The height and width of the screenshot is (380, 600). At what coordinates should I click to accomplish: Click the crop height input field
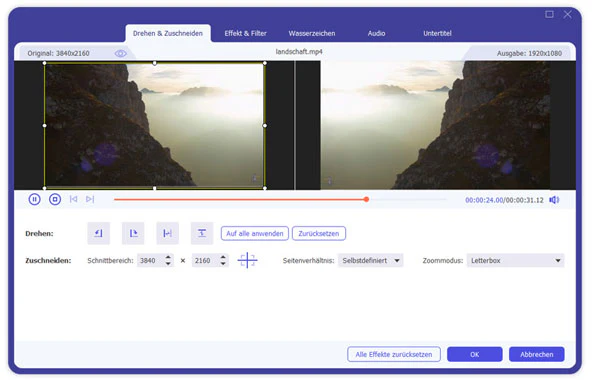[206, 261]
